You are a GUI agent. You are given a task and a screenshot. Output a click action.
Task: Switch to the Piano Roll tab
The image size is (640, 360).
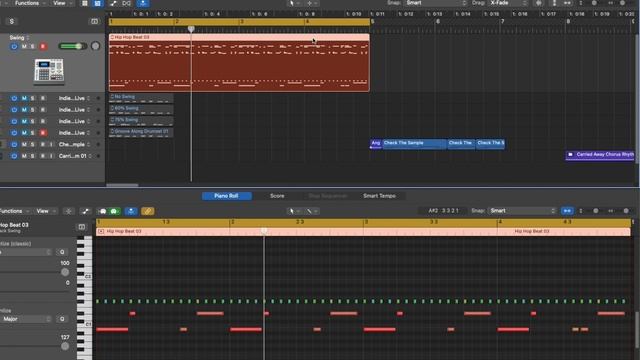[227, 196]
